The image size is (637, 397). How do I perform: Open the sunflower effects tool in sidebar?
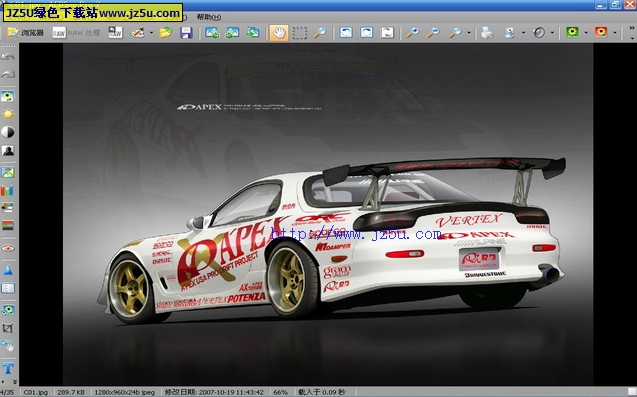8,310
